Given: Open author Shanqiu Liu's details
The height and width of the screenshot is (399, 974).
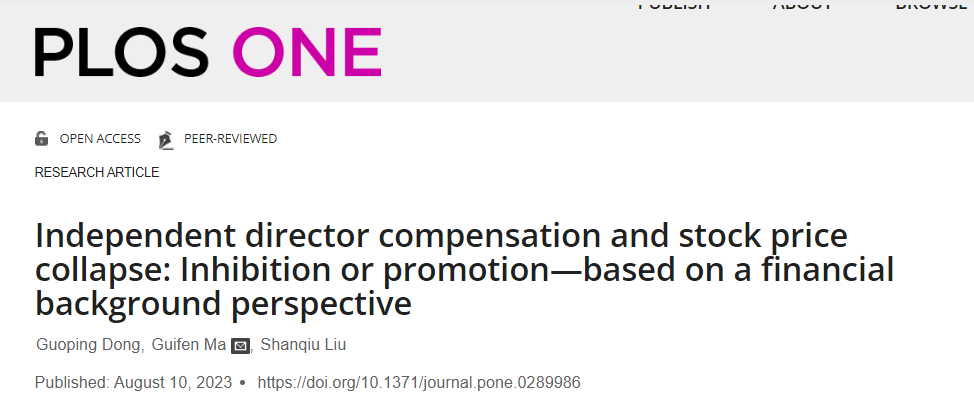Looking at the screenshot, I should pos(303,345).
